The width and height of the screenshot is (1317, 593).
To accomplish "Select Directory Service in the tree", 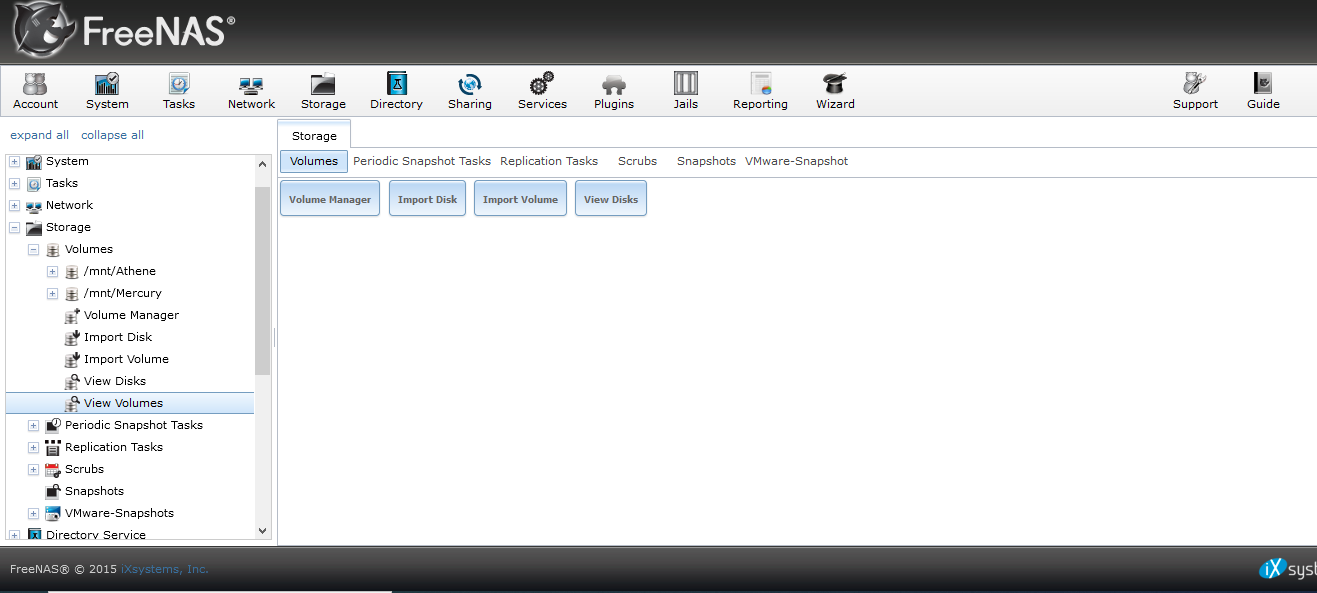I will point(96,535).
